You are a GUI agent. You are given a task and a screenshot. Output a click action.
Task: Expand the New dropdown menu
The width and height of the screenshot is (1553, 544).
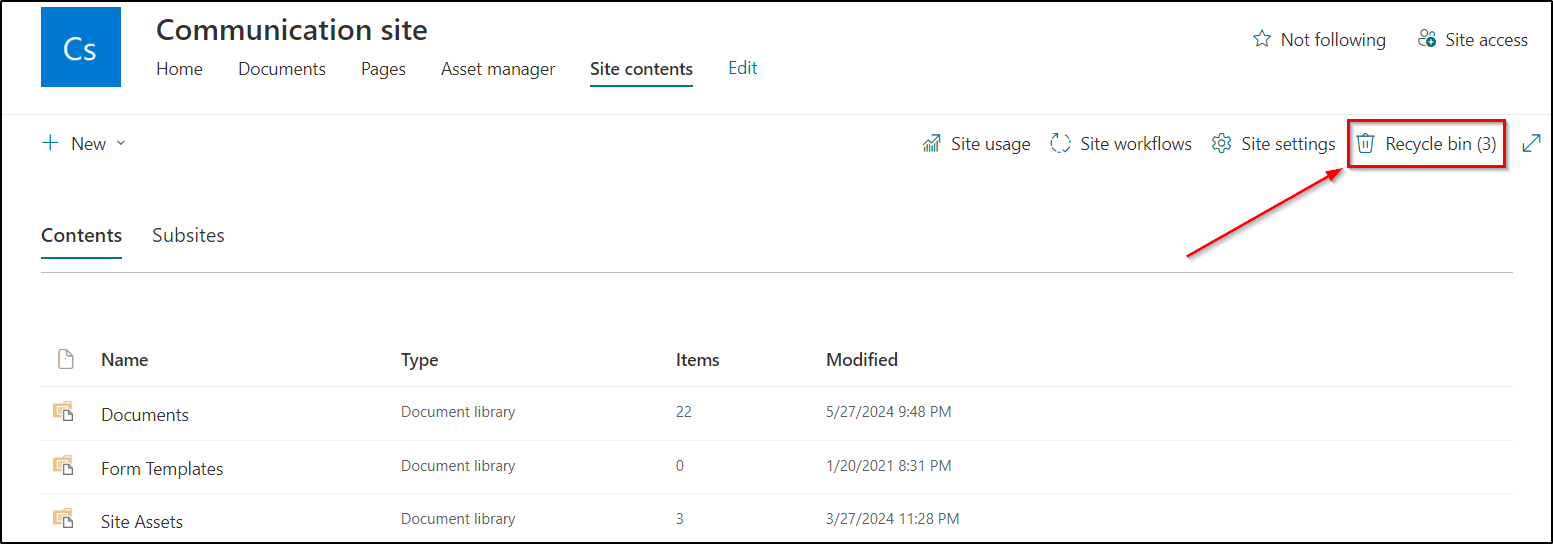(85, 144)
